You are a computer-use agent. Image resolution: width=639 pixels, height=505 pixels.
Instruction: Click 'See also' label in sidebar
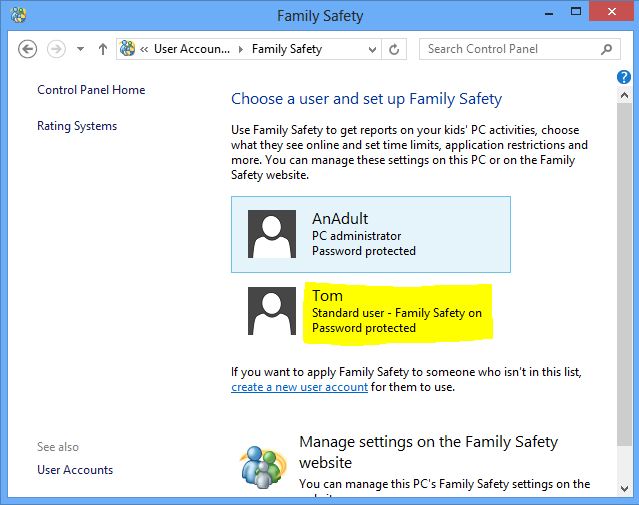pyautogui.click(x=58, y=447)
